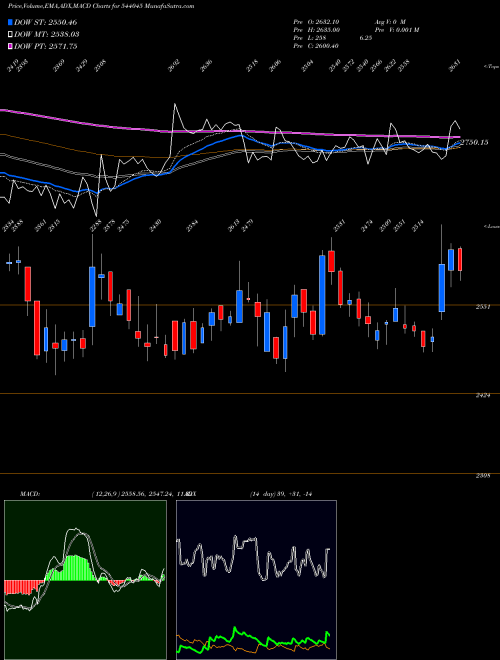Click the last red candlestick on the right
500x660 pixels.
click(460, 259)
